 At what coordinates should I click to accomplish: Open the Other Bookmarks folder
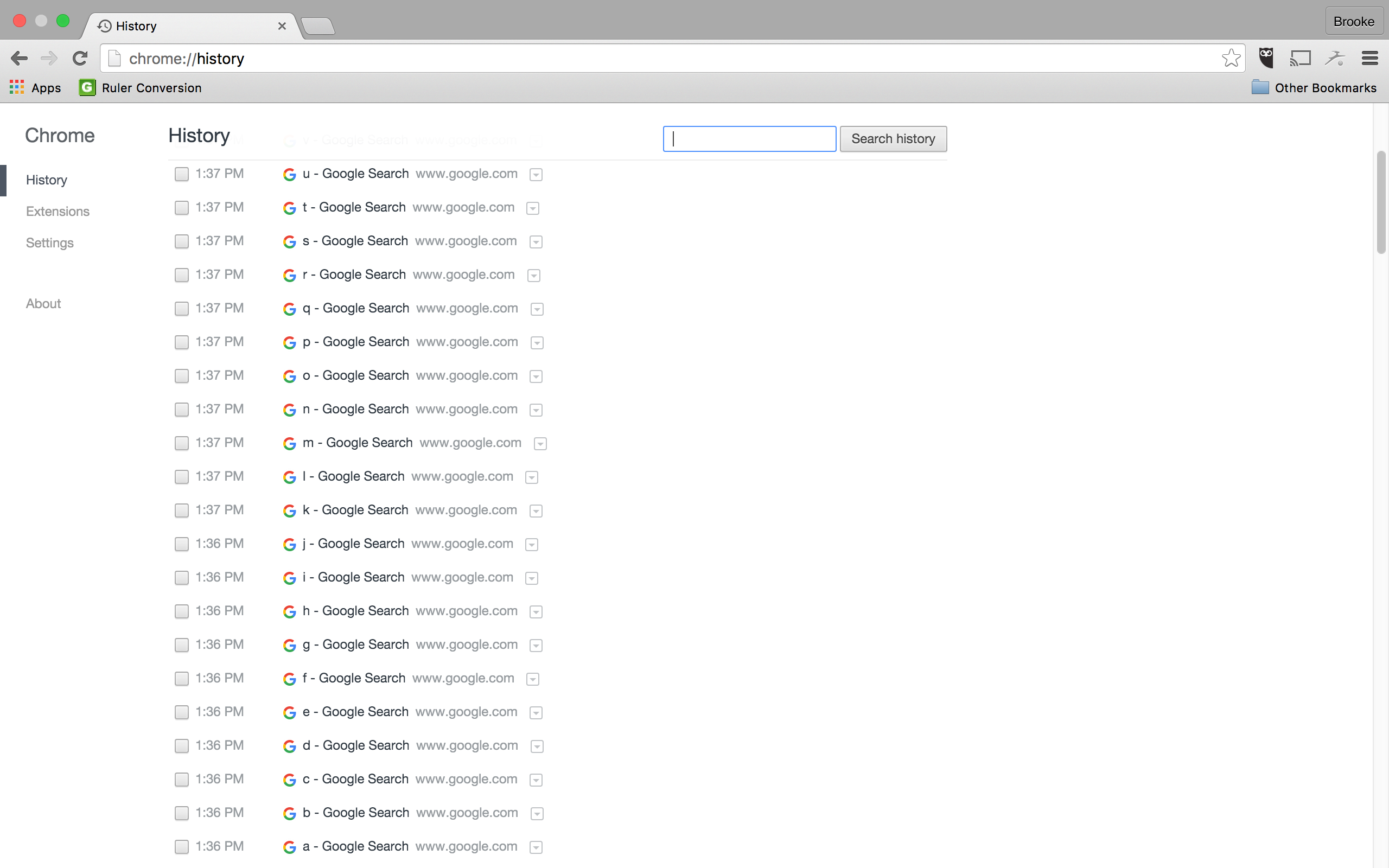coord(1314,88)
